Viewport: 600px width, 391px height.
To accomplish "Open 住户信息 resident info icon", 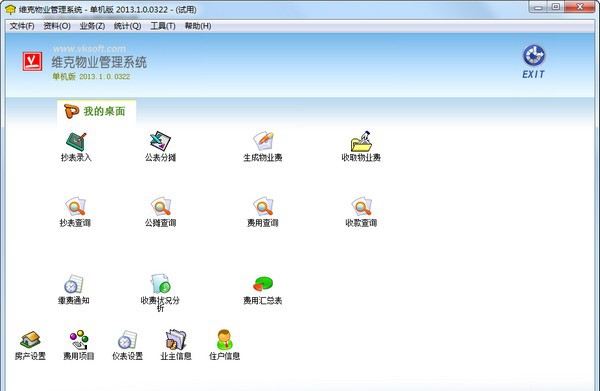I will (x=224, y=340).
